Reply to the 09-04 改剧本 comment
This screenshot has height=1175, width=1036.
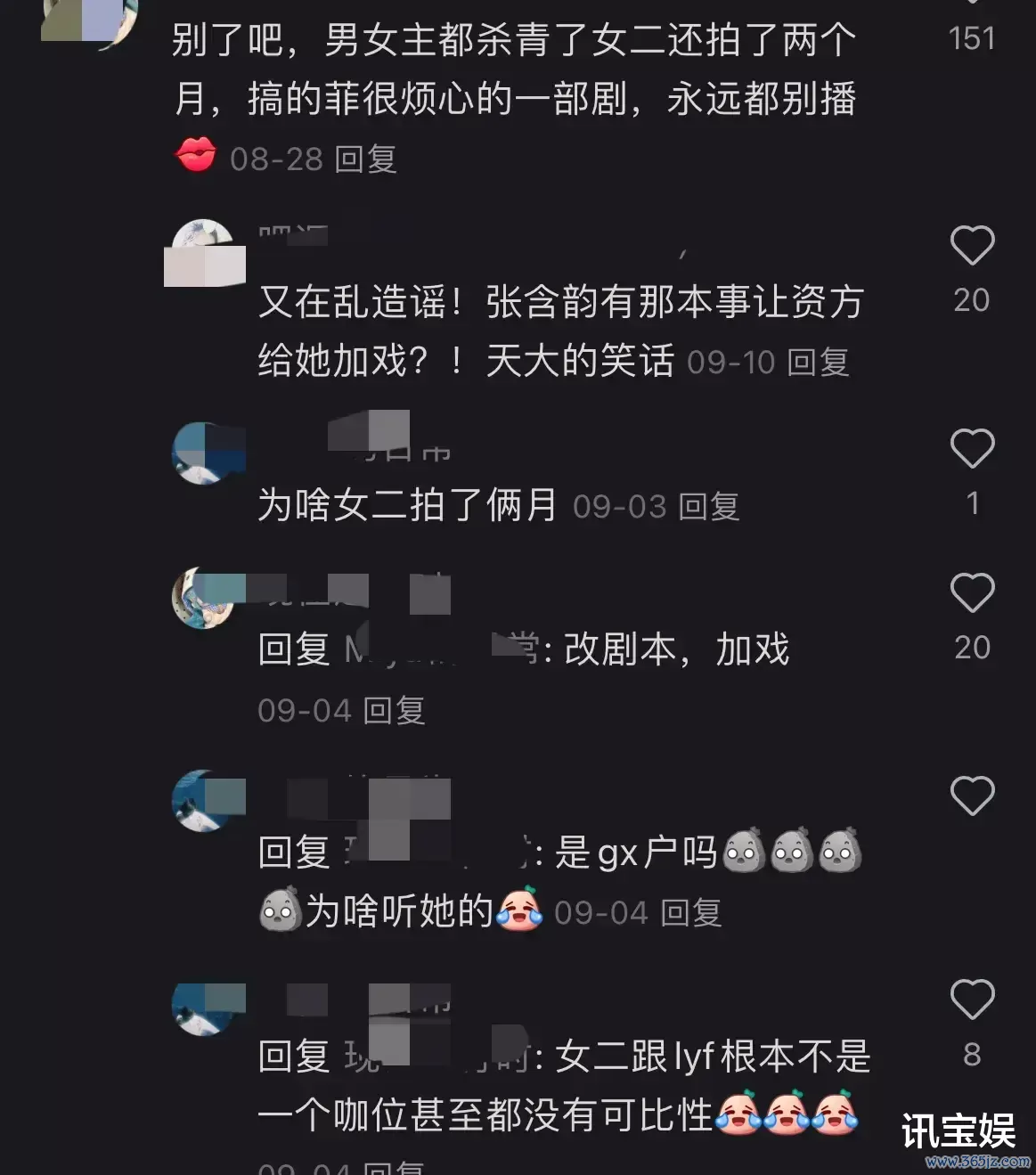pos(394,711)
